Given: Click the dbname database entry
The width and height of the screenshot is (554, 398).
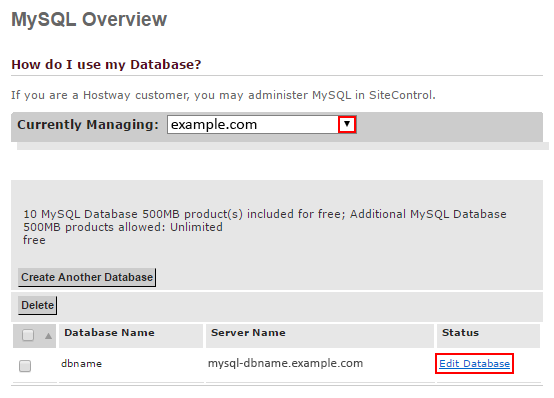Looking at the screenshot, I should 82,364.
